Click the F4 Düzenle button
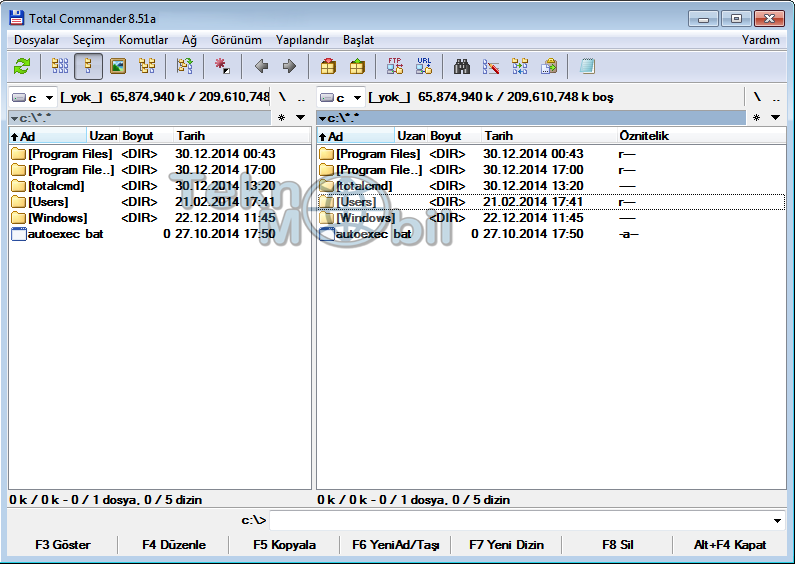The width and height of the screenshot is (795, 564). click(x=174, y=545)
